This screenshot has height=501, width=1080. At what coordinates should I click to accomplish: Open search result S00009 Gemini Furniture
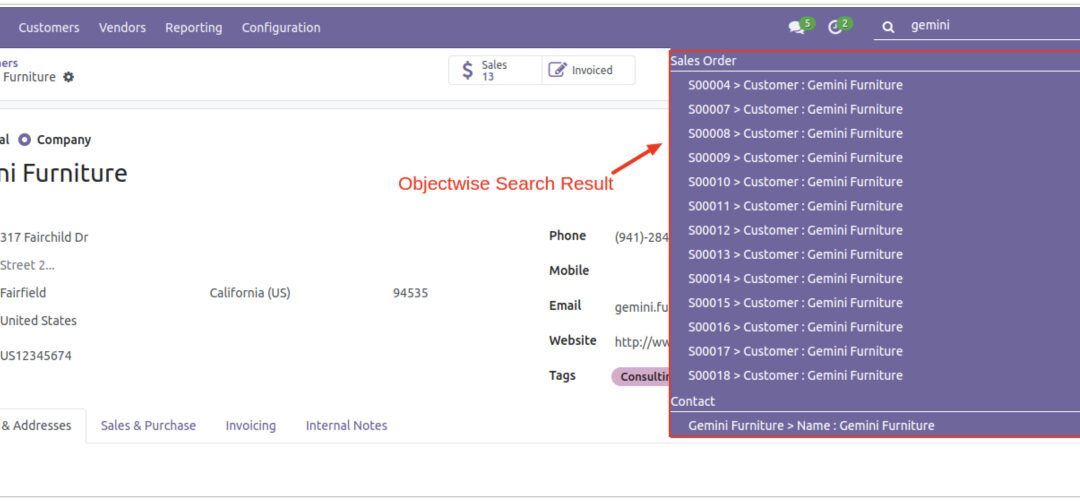795,158
